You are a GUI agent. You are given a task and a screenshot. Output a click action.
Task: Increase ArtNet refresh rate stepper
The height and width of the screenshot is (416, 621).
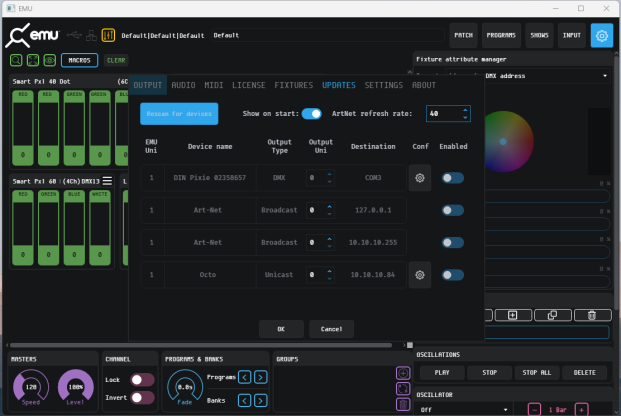[465, 110]
